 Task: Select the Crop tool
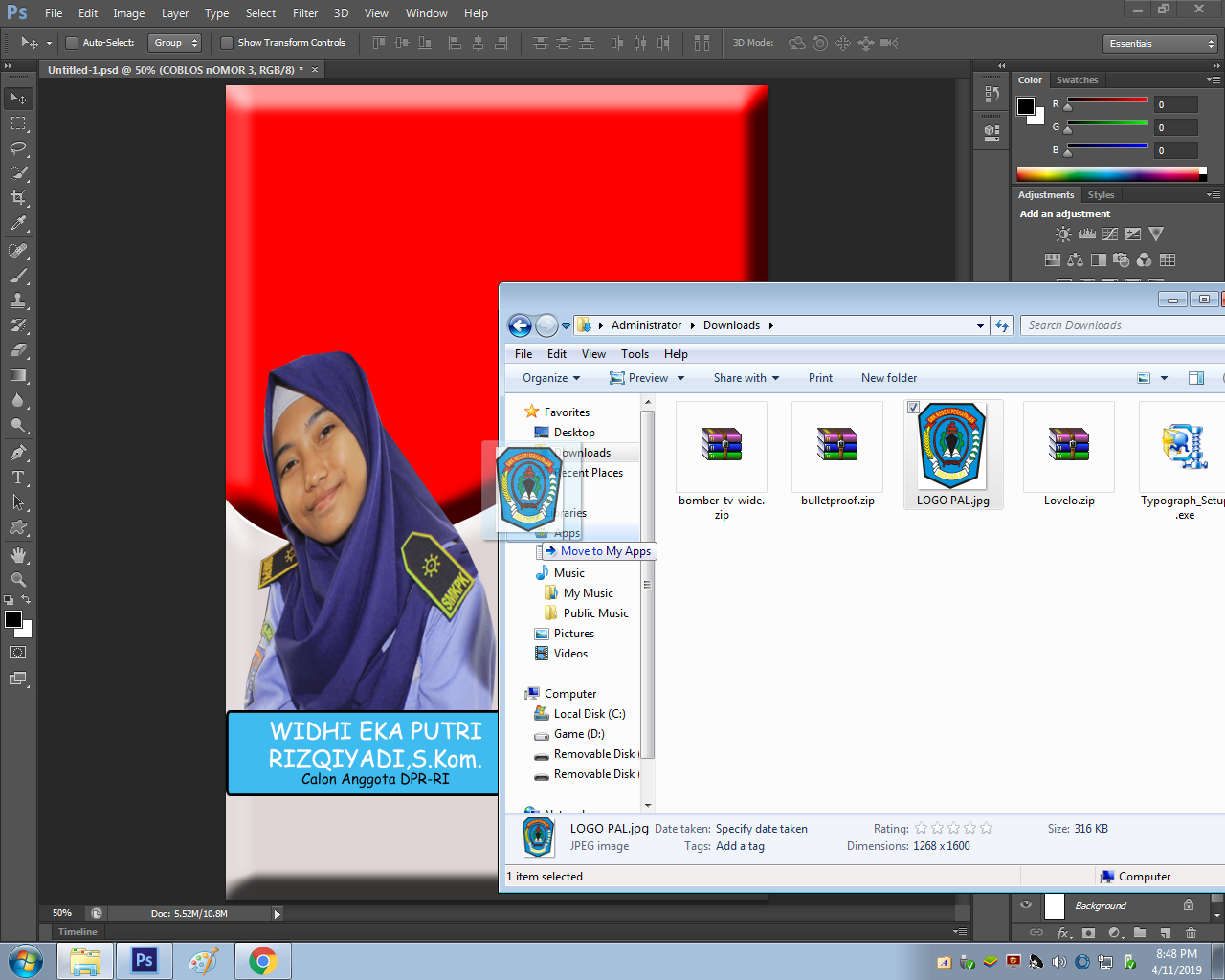18,198
